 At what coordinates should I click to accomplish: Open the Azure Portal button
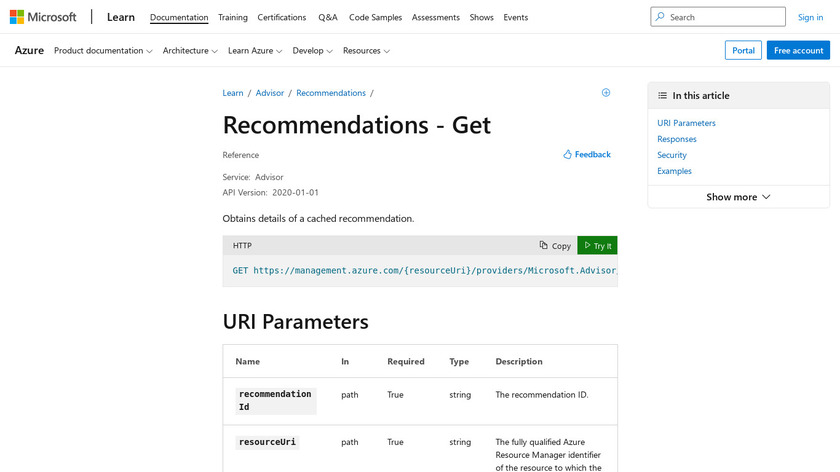click(743, 51)
